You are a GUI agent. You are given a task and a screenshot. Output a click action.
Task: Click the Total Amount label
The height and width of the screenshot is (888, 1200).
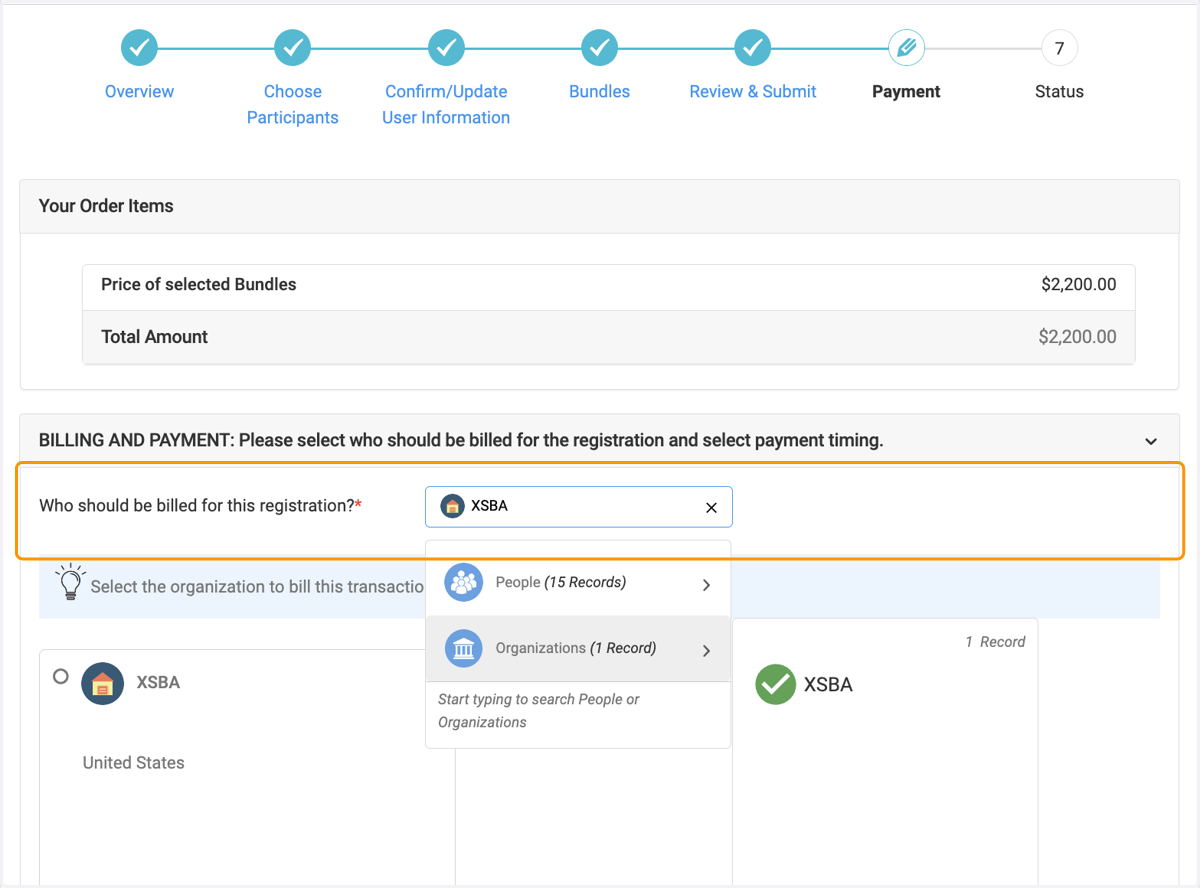[x=155, y=337]
